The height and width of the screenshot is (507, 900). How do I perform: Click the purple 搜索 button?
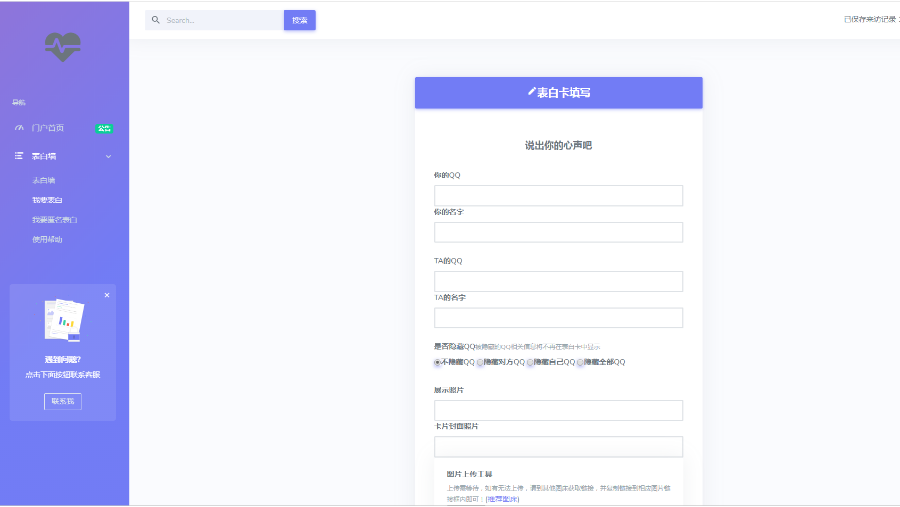pyautogui.click(x=300, y=20)
